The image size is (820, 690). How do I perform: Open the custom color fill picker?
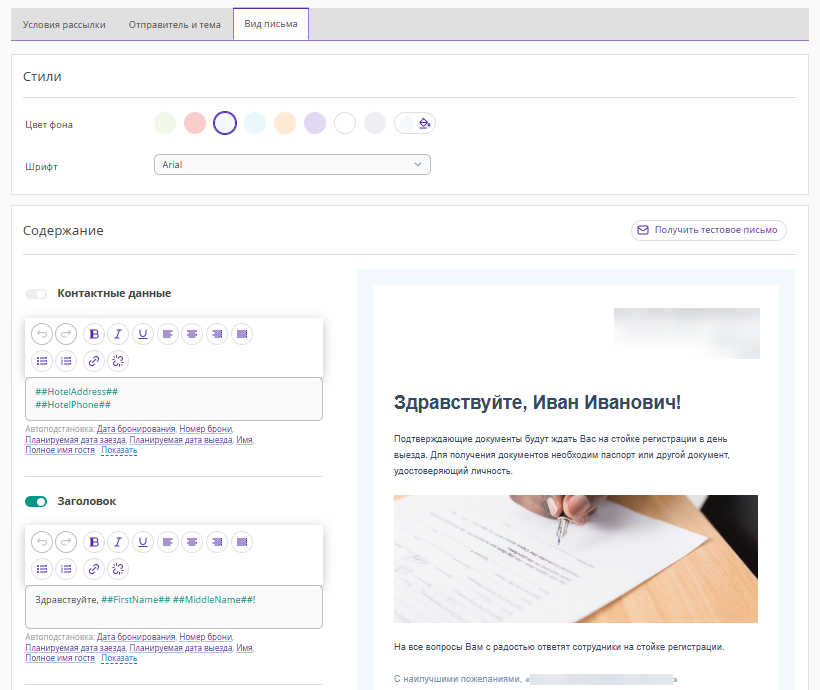coord(415,123)
